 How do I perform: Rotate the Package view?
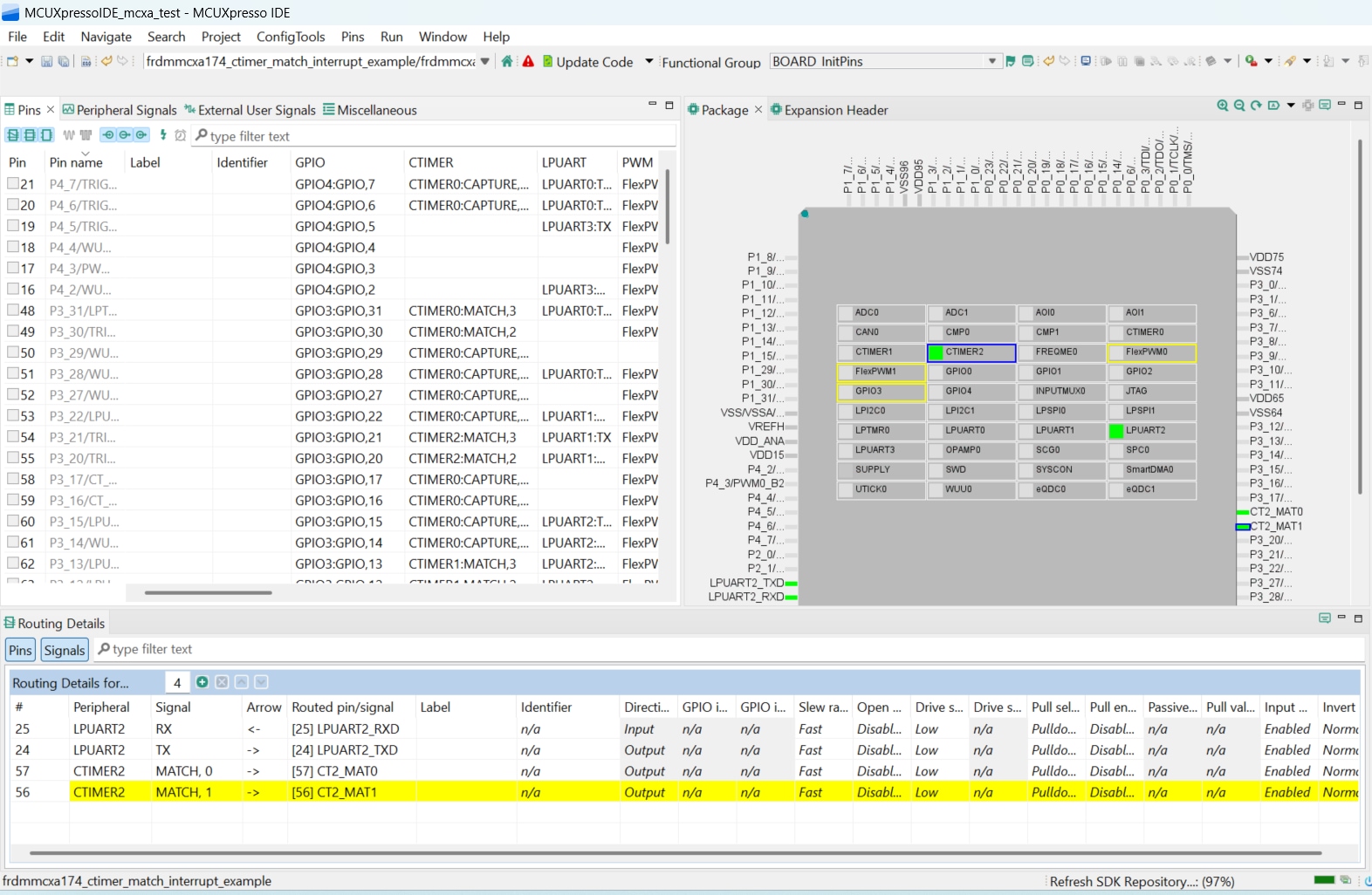click(x=1256, y=106)
